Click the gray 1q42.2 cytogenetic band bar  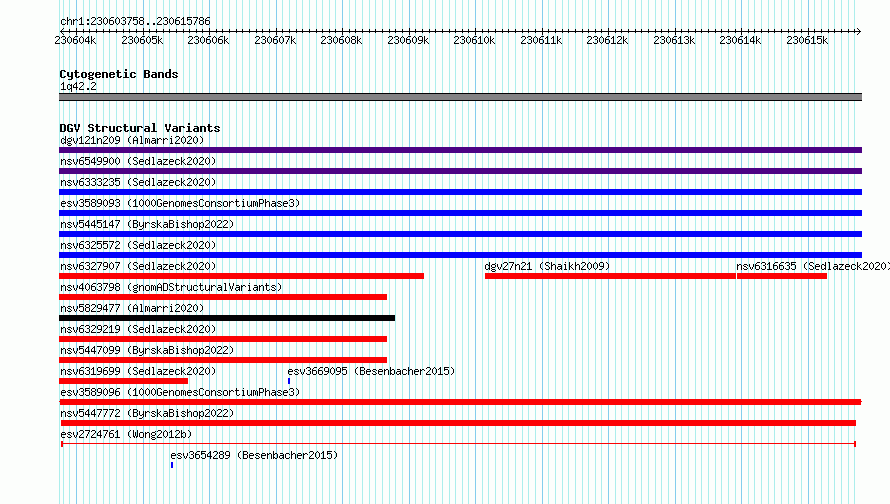pyautogui.click(x=460, y=97)
